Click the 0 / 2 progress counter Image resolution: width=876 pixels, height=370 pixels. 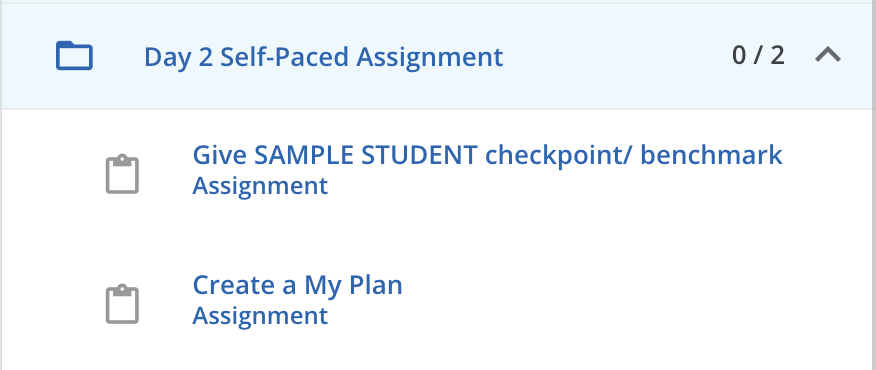tap(758, 55)
